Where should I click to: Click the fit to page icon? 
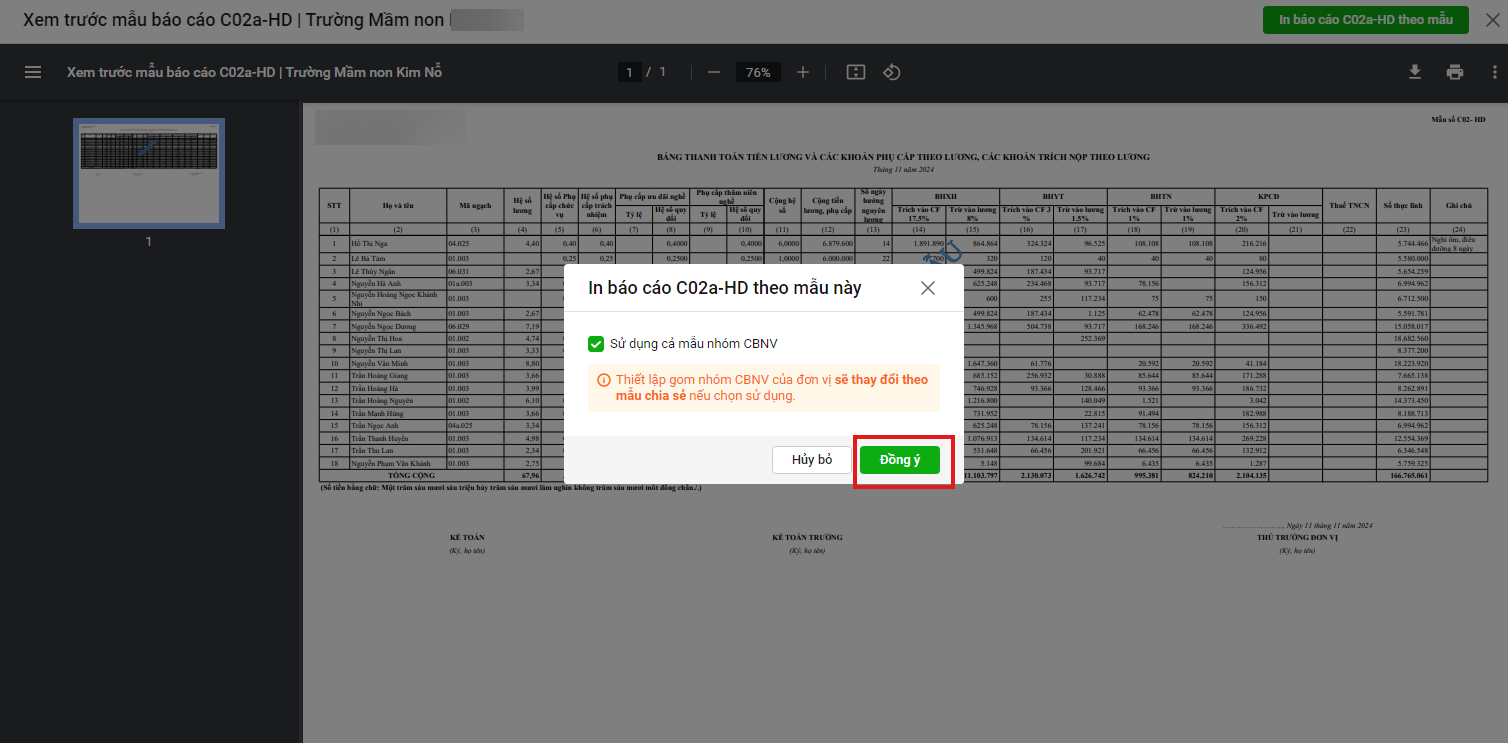(855, 72)
